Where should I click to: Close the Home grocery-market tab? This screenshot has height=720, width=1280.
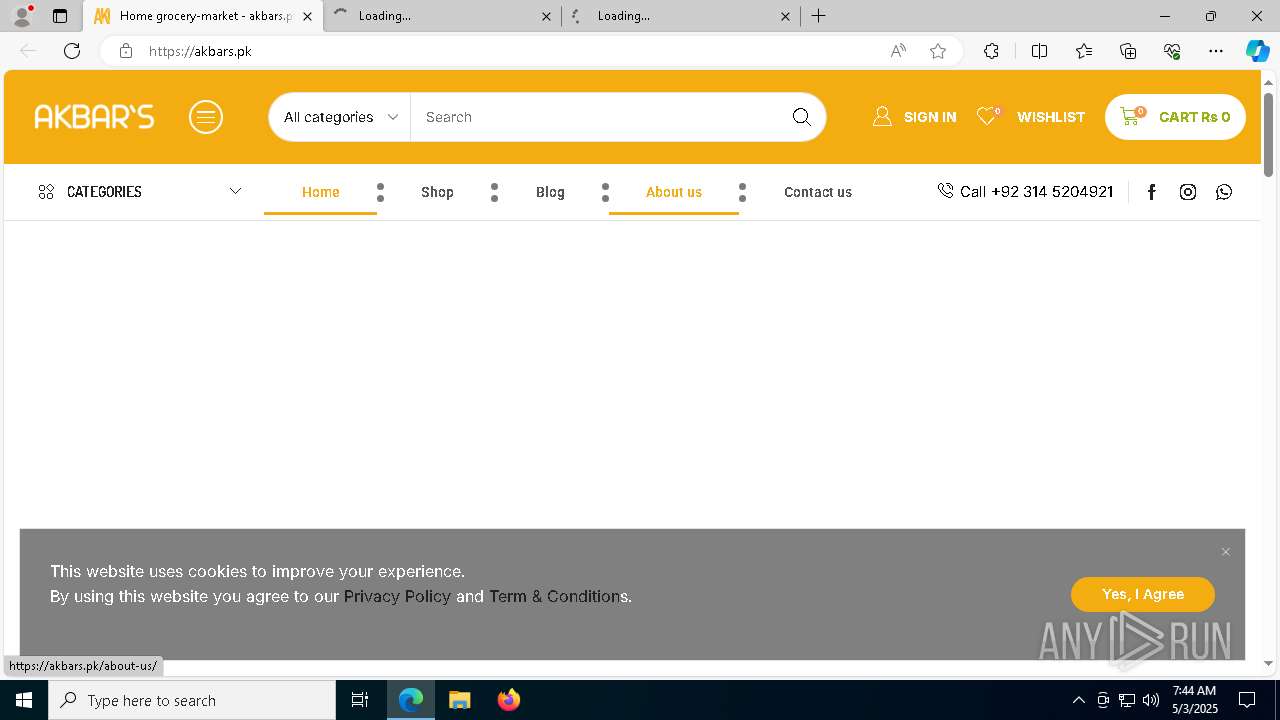coord(308,16)
